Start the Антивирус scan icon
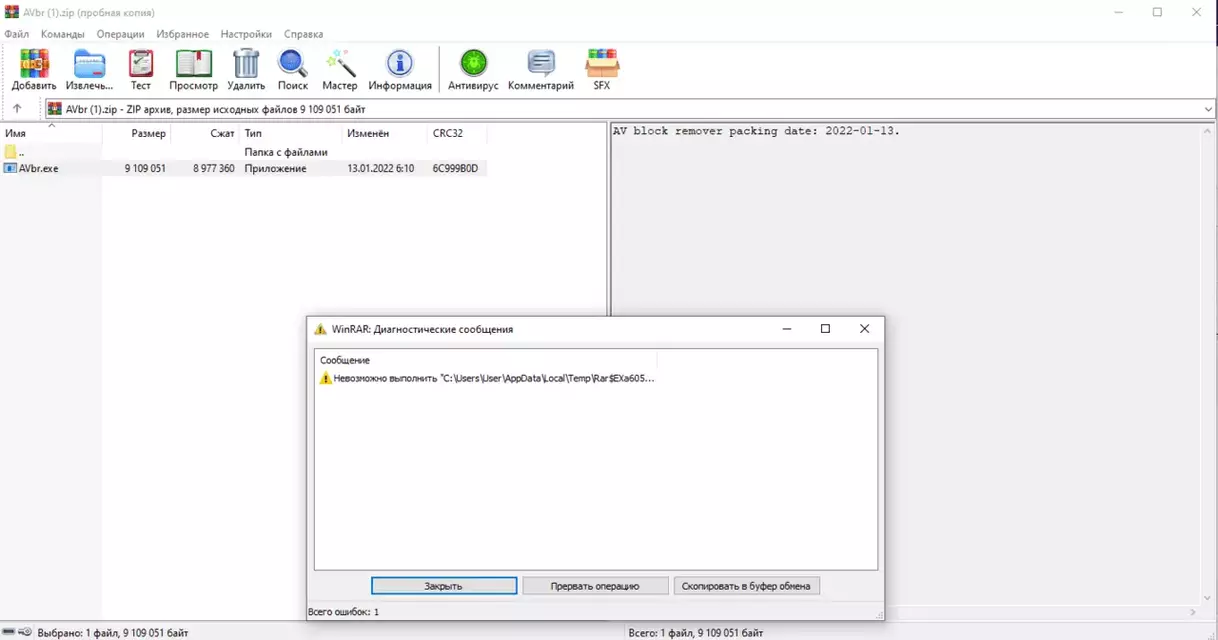This screenshot has height=640, width=1218. coord(473,64)
